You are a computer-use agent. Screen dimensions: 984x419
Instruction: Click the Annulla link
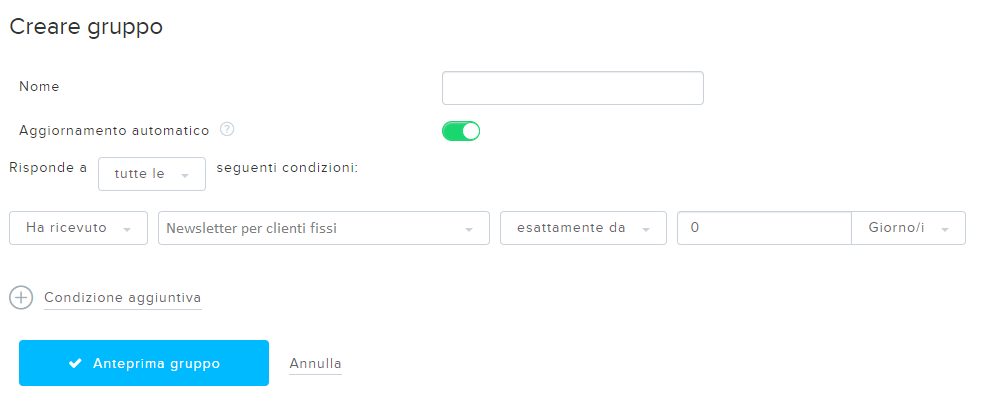(315, 364)
